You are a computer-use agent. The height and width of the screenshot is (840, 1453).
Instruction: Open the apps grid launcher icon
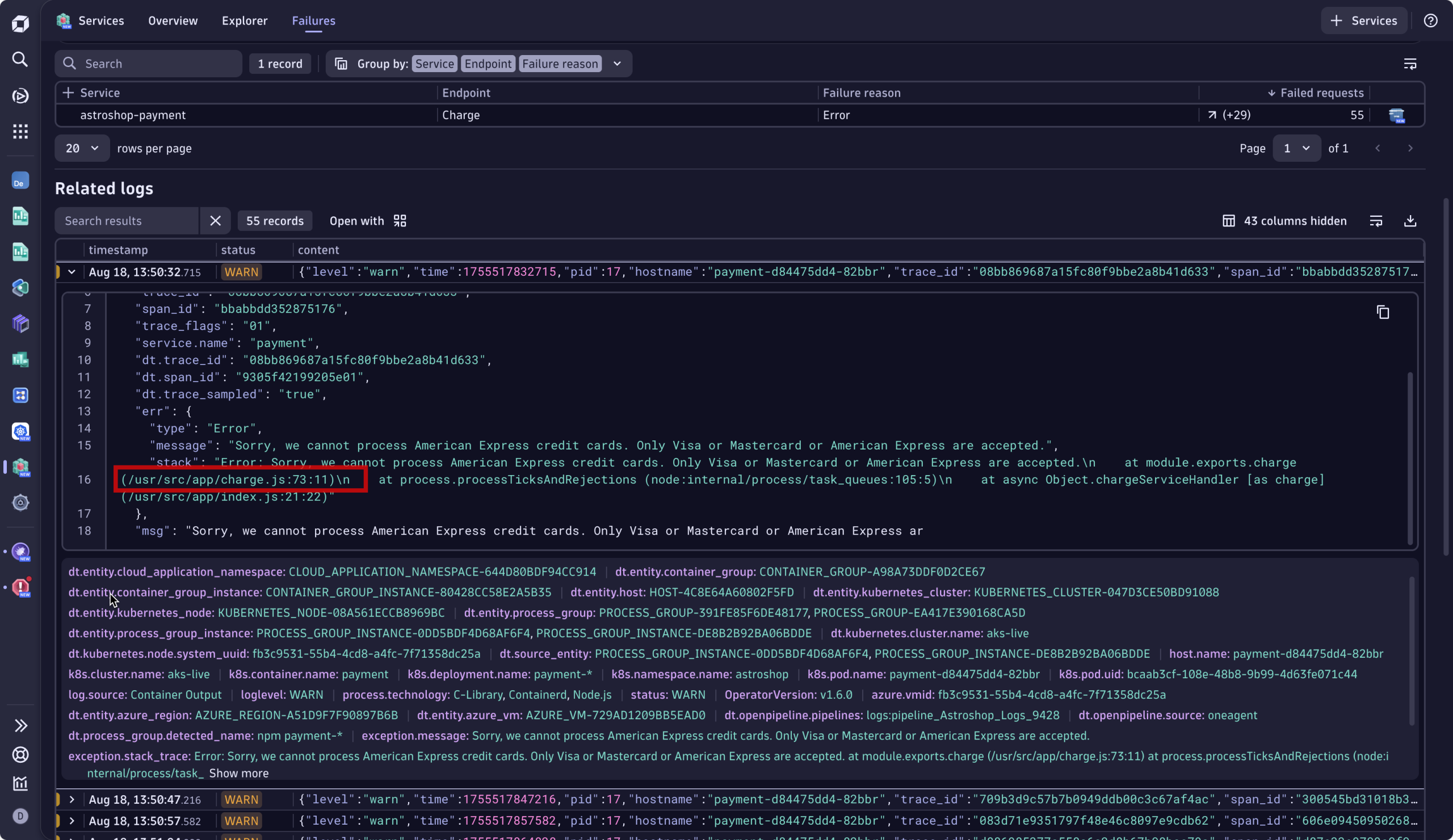[x=20, y=132]
